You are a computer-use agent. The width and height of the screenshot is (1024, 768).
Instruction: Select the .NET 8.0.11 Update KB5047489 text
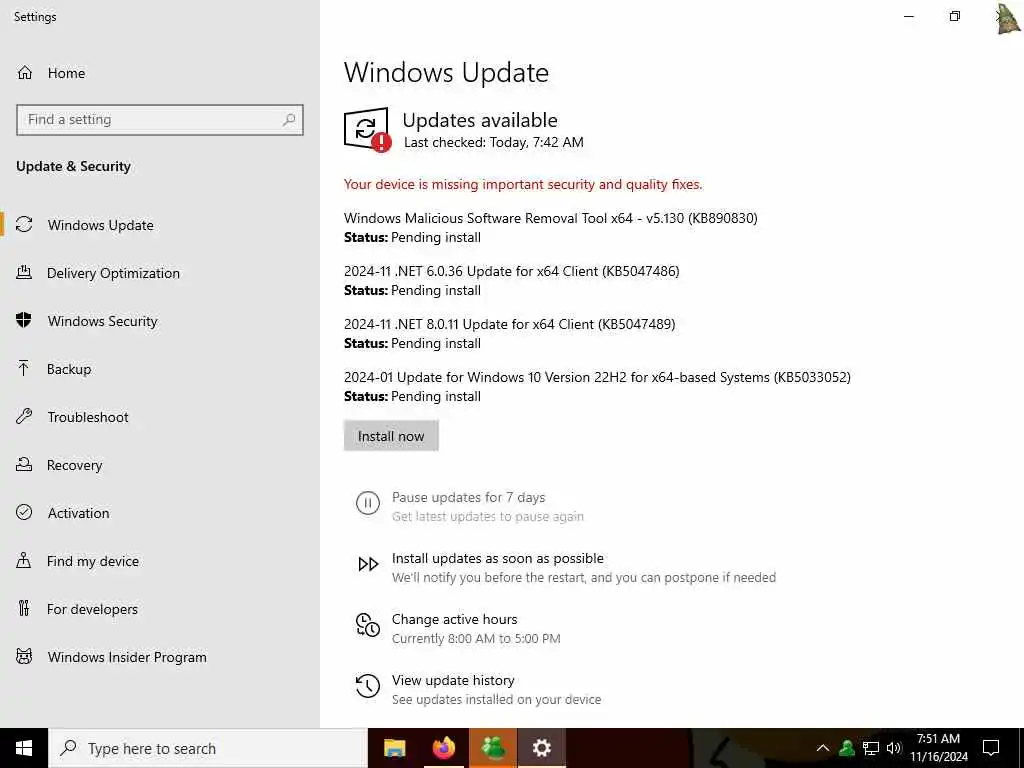coord(509,324)
